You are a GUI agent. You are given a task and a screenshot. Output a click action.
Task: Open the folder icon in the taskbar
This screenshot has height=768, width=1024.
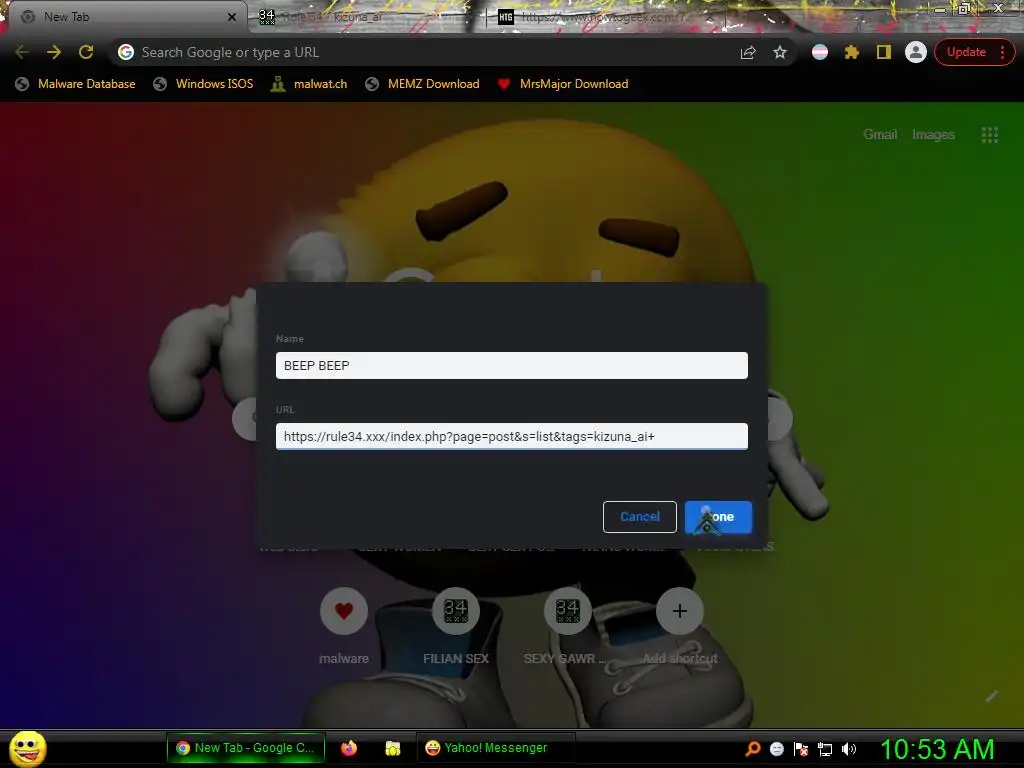392,748
